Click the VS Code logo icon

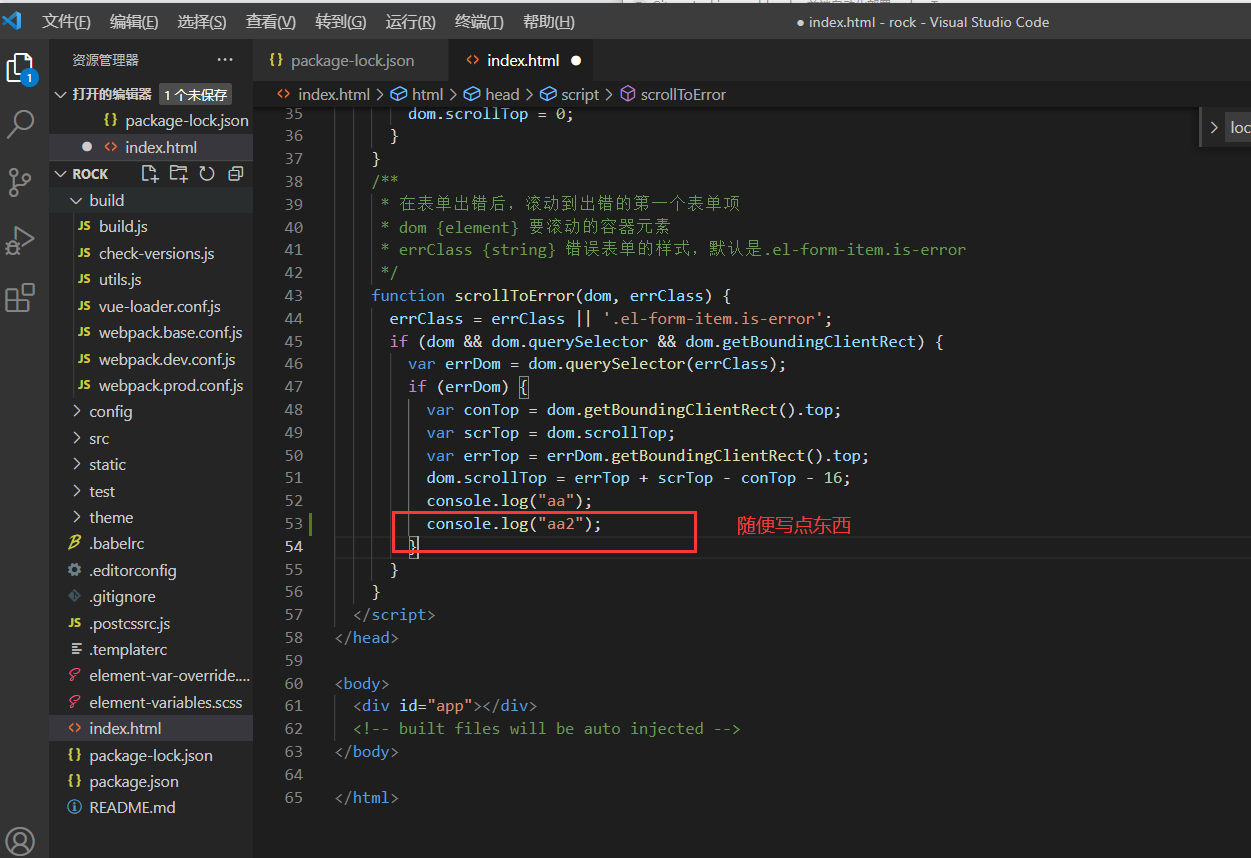click(12, 20)
